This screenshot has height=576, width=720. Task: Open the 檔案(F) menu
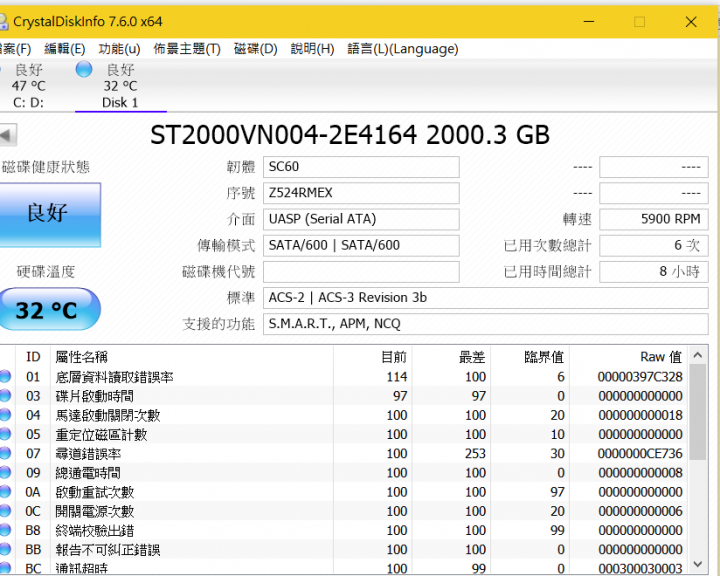click(16, 49)
